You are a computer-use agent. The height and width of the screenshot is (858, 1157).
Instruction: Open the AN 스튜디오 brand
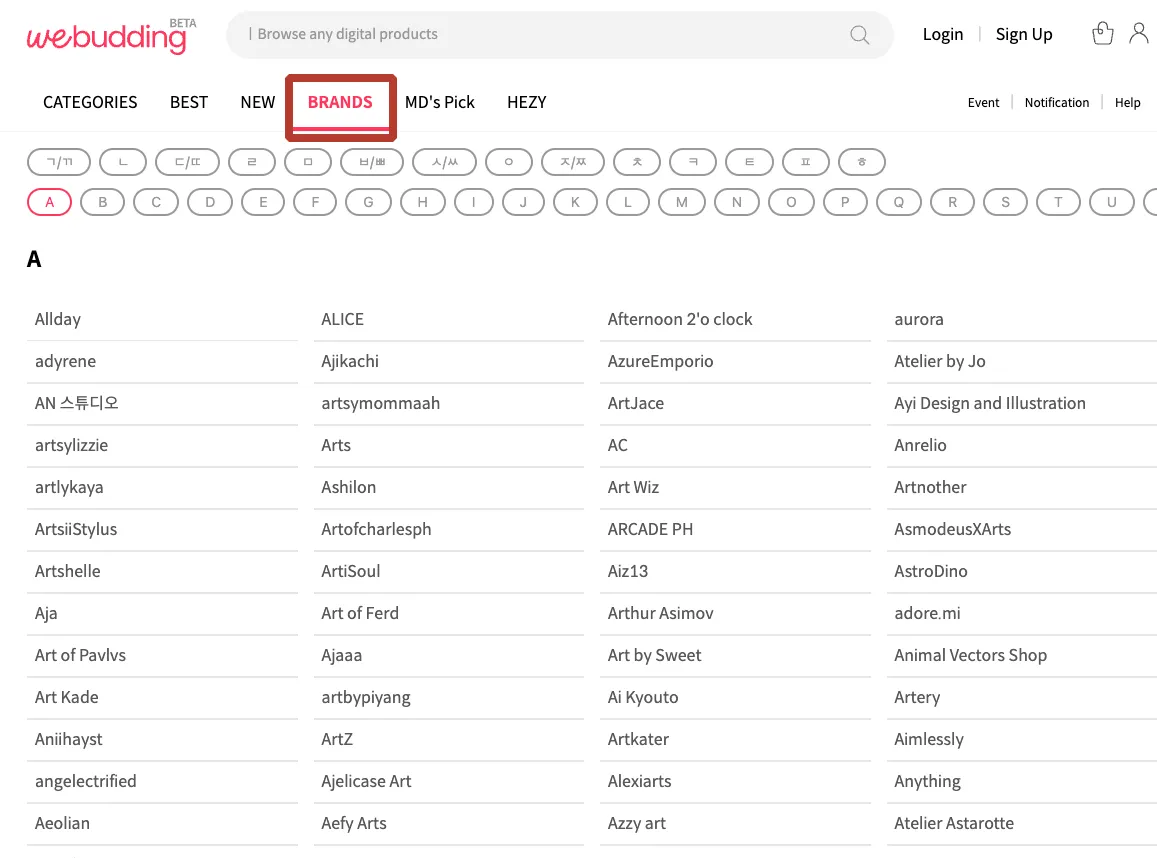pos(162,404)
